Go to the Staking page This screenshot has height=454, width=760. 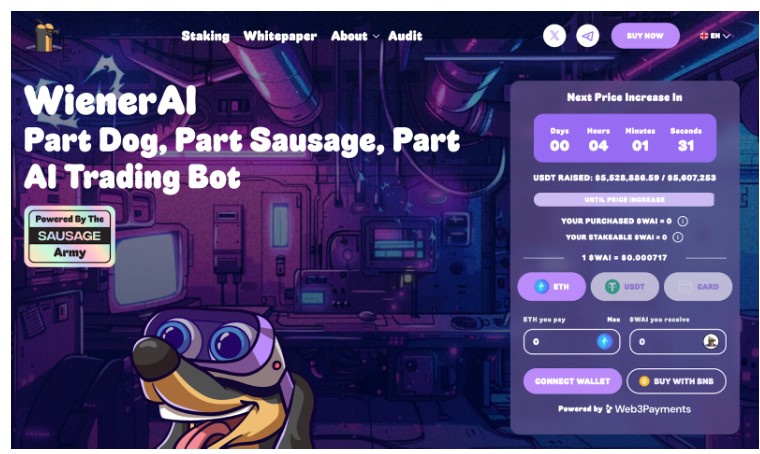pyautogui.click(x=206, y=36)
